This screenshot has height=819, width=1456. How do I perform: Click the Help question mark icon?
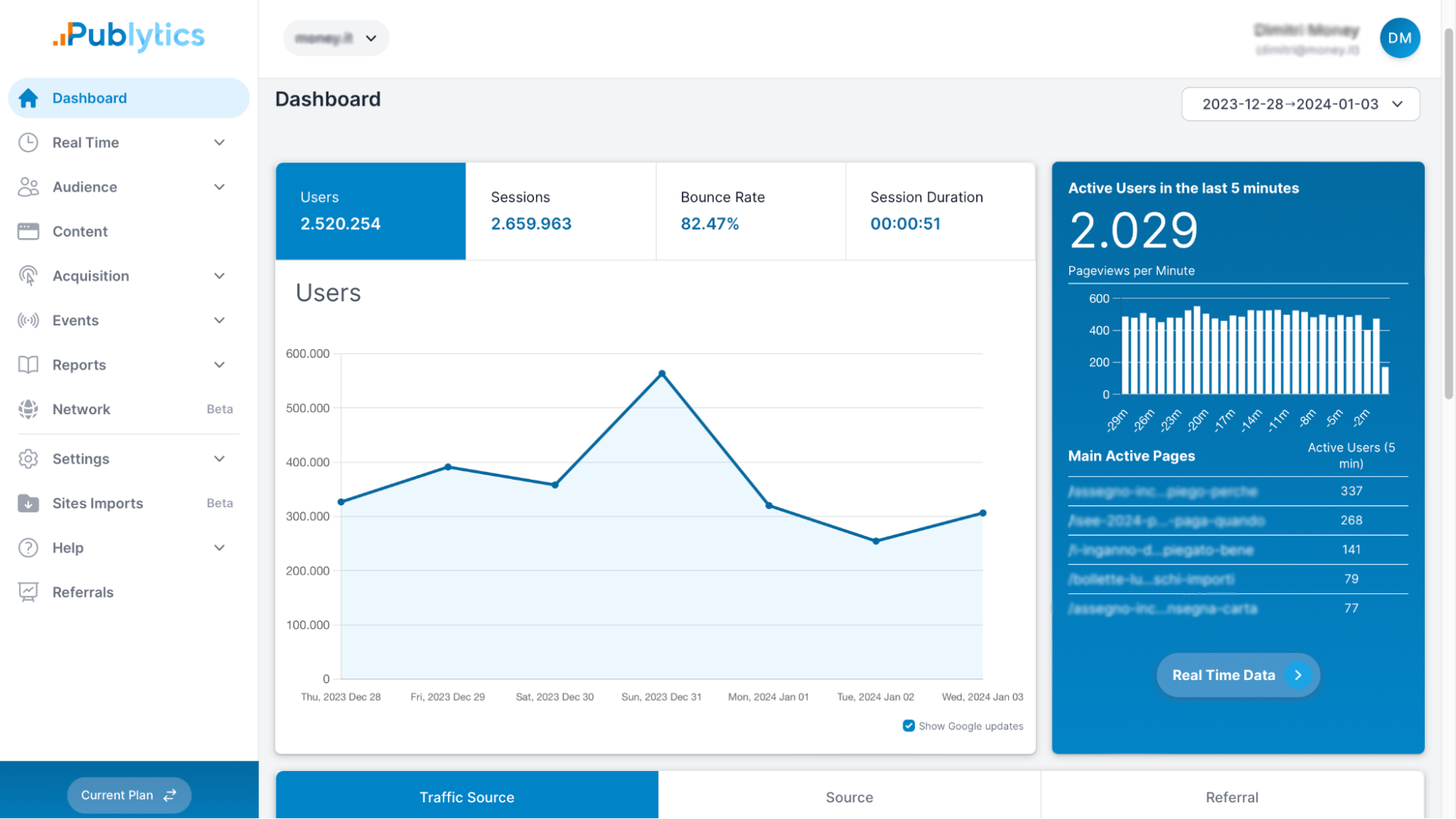coord(28,548)
